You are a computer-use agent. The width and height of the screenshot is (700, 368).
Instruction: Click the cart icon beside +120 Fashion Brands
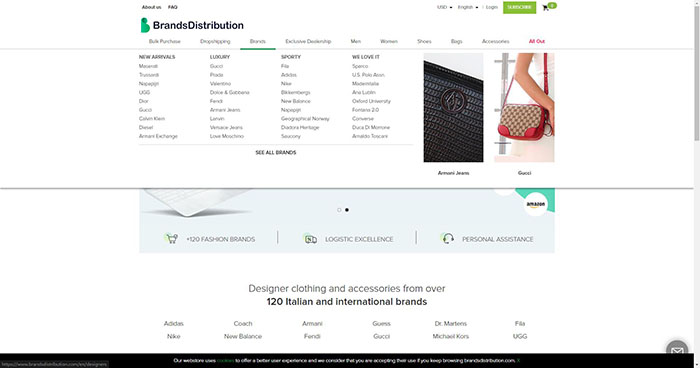coord(171,238)
